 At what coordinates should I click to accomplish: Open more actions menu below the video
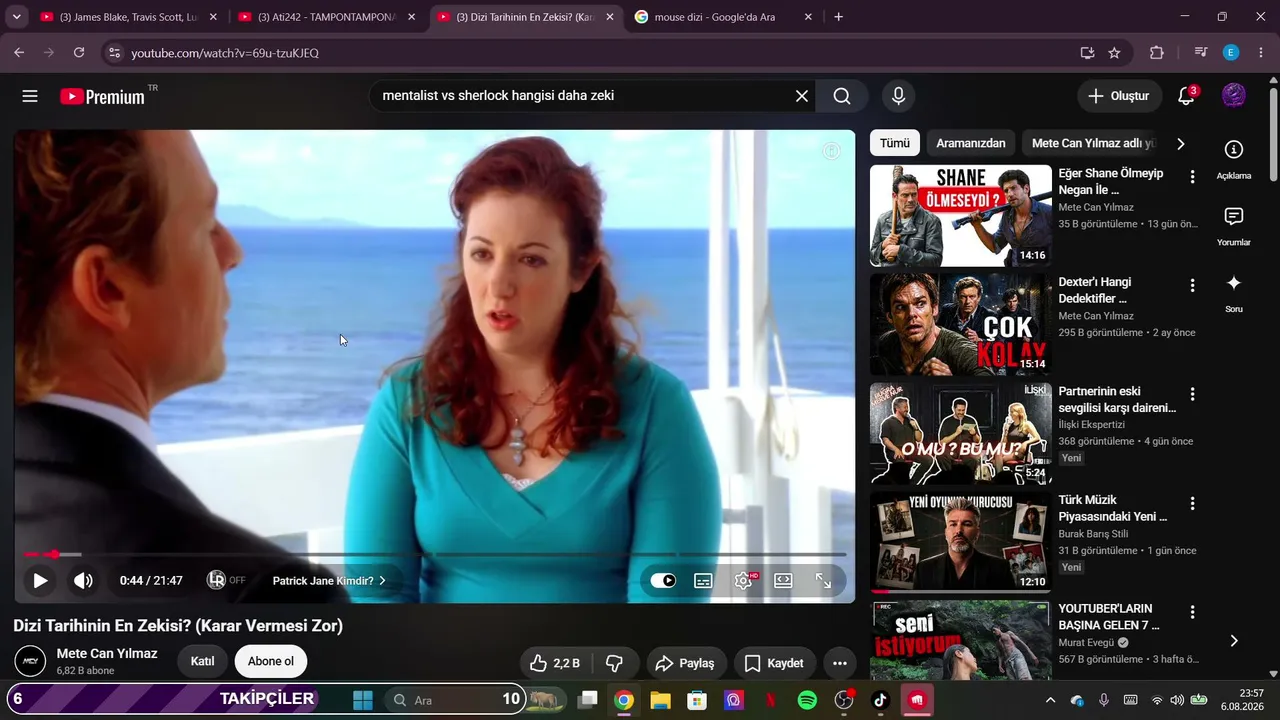pyautogui.click(x=840, y=663)
